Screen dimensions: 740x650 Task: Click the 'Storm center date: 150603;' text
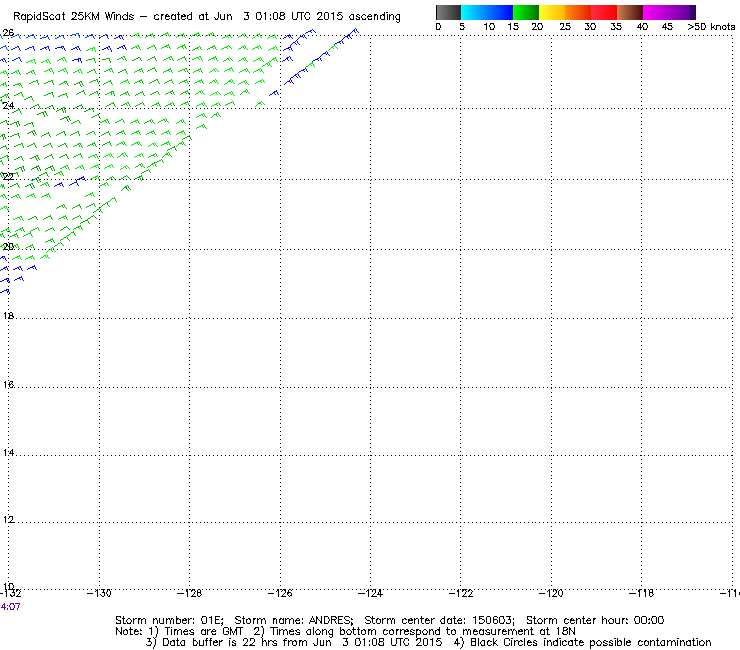[x=439, y=620]
